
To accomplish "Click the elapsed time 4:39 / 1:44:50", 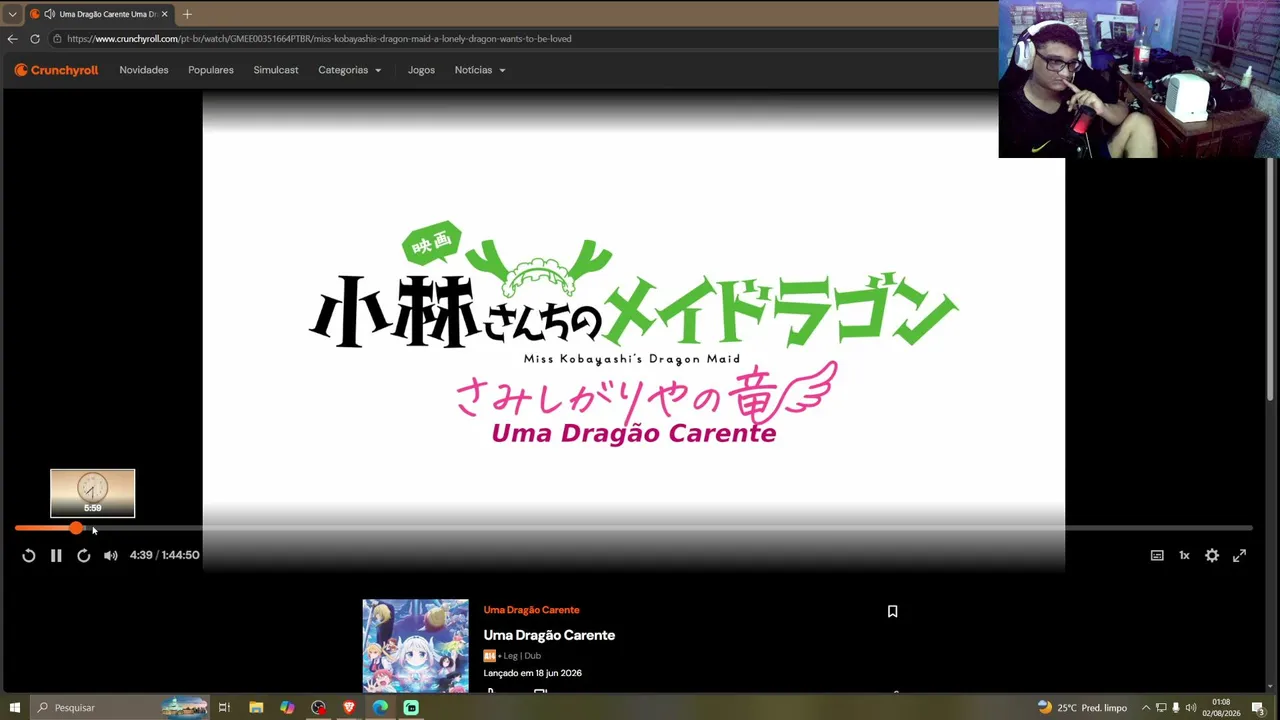I will tap(164, 555).
